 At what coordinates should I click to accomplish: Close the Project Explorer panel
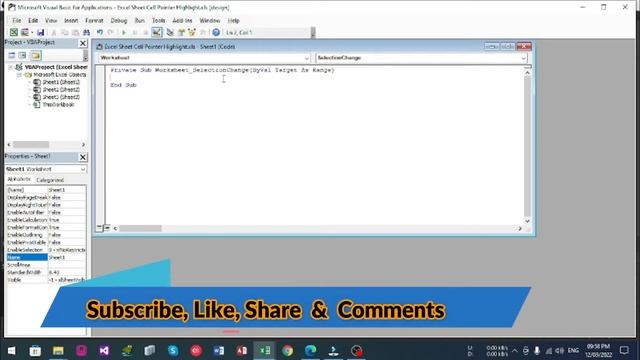(83, 43)
